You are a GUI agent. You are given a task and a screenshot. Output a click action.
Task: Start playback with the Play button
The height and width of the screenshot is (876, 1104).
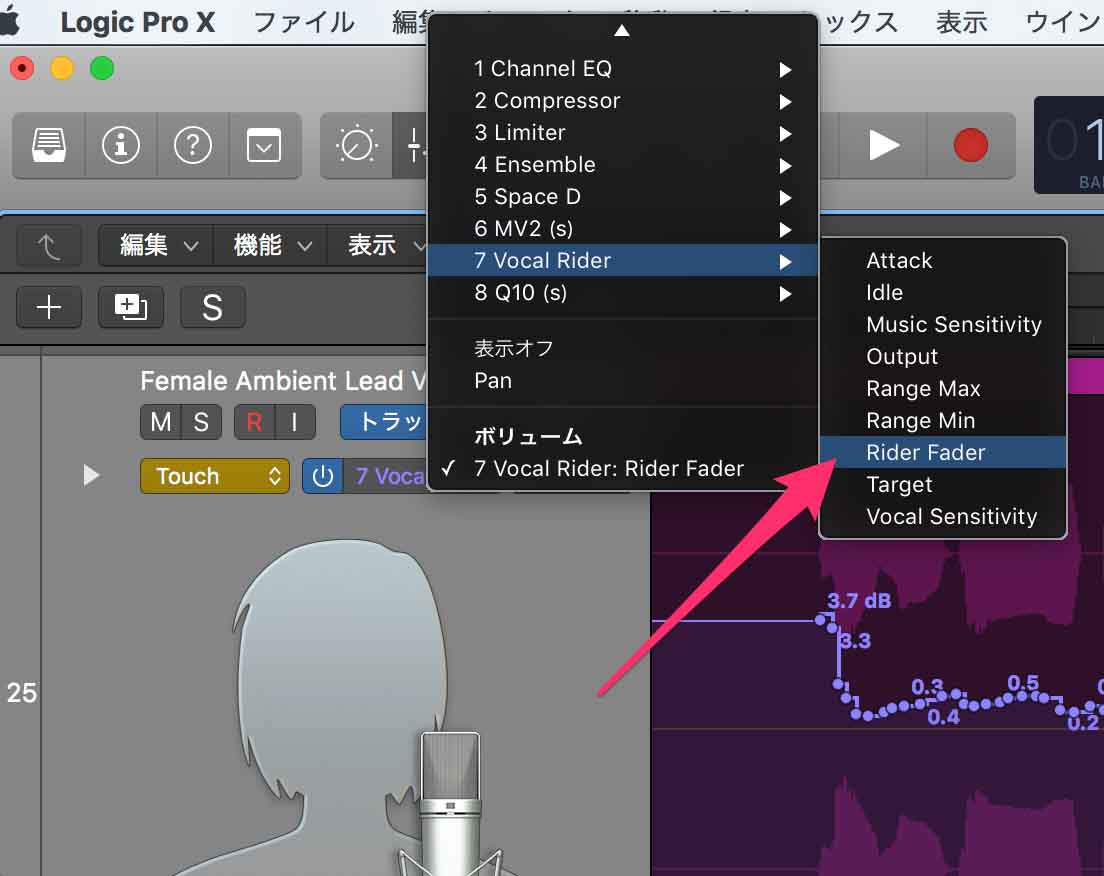[x=883, y=145]
